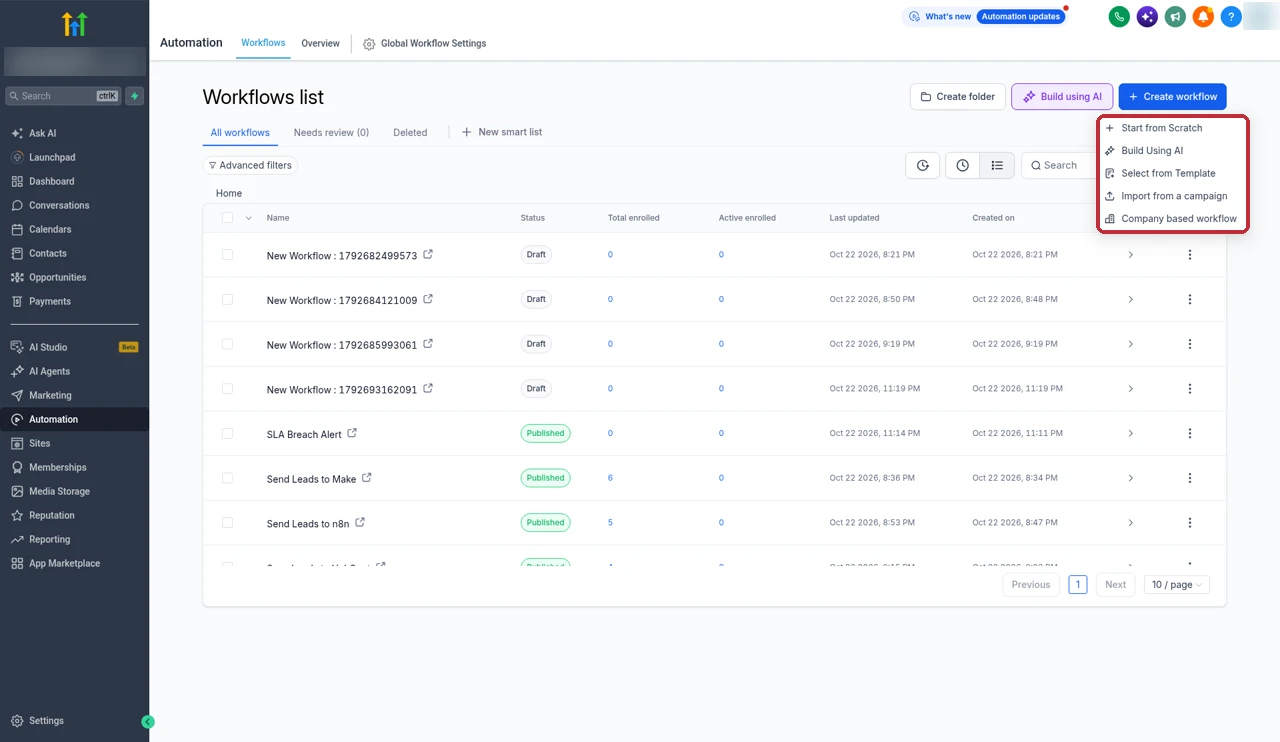Switch to the Needs review tab

[331, 133]
